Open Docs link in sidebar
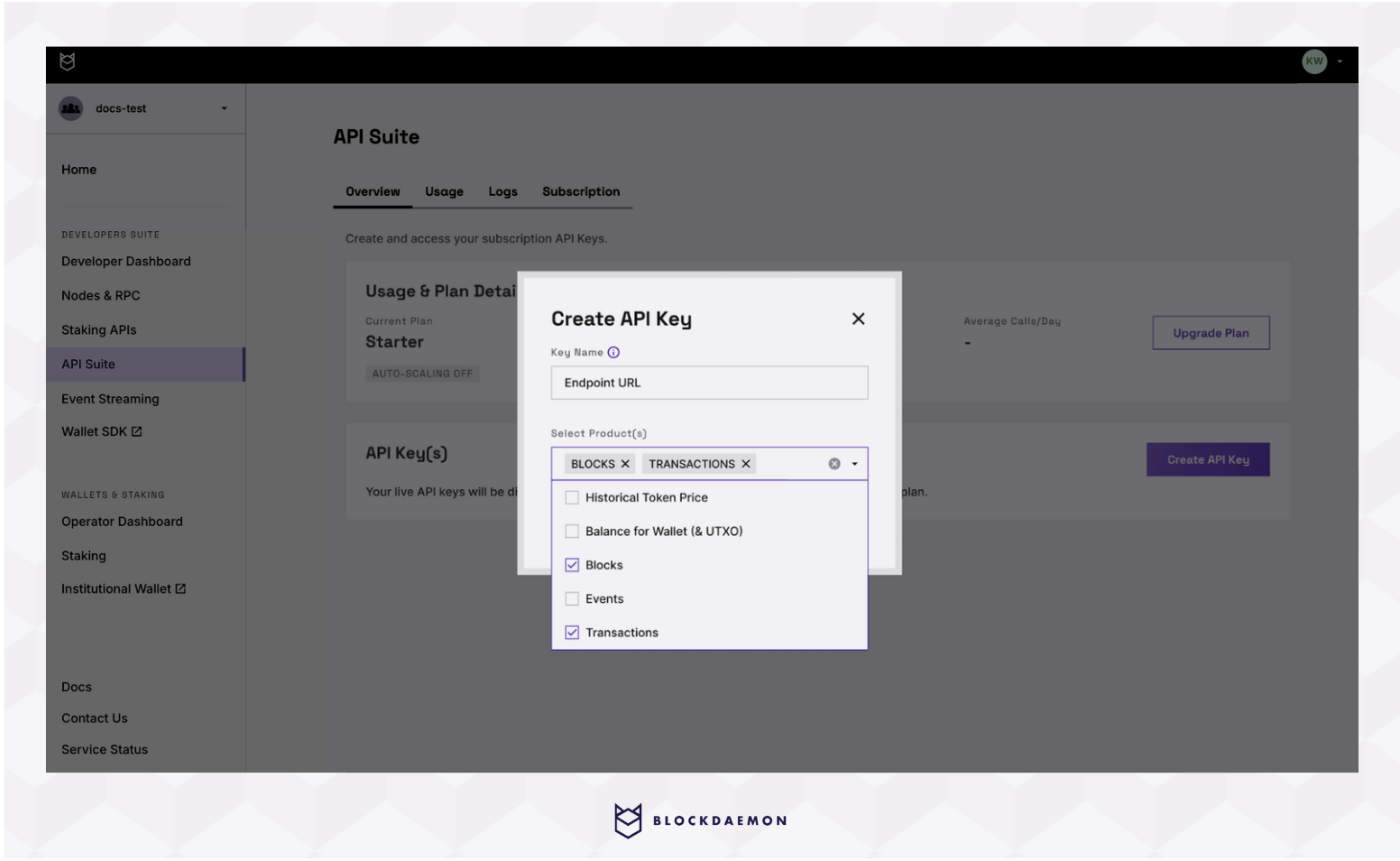Viewport: 1400px width, 861px height. (x=77, y=687)
